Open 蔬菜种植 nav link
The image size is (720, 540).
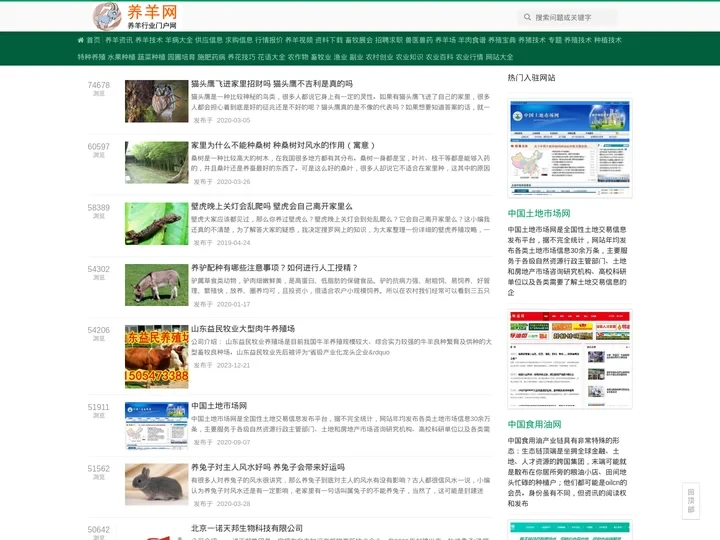coord(152,57)
